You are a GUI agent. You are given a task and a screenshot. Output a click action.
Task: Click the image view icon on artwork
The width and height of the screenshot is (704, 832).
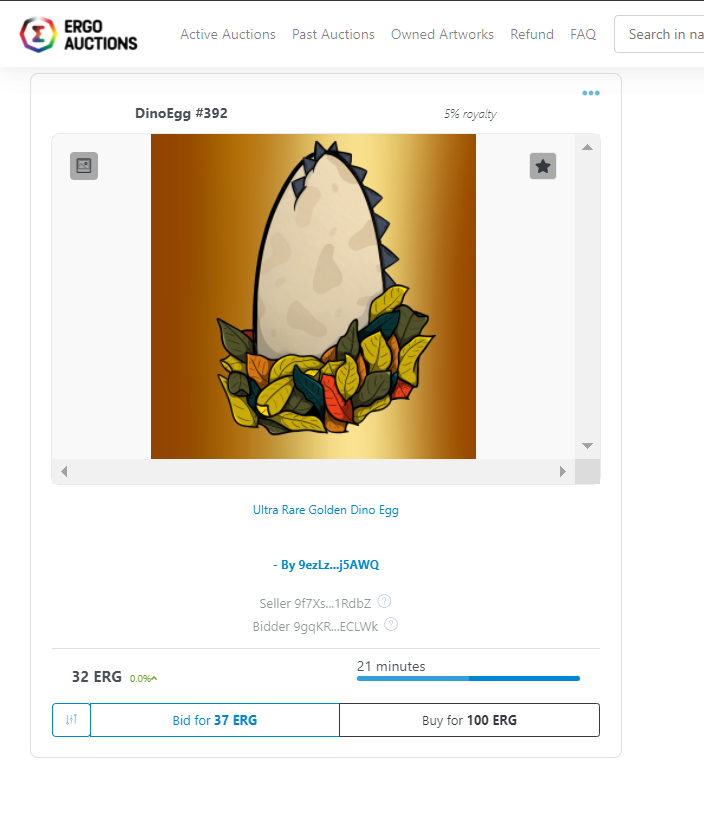tap(84, 166)
